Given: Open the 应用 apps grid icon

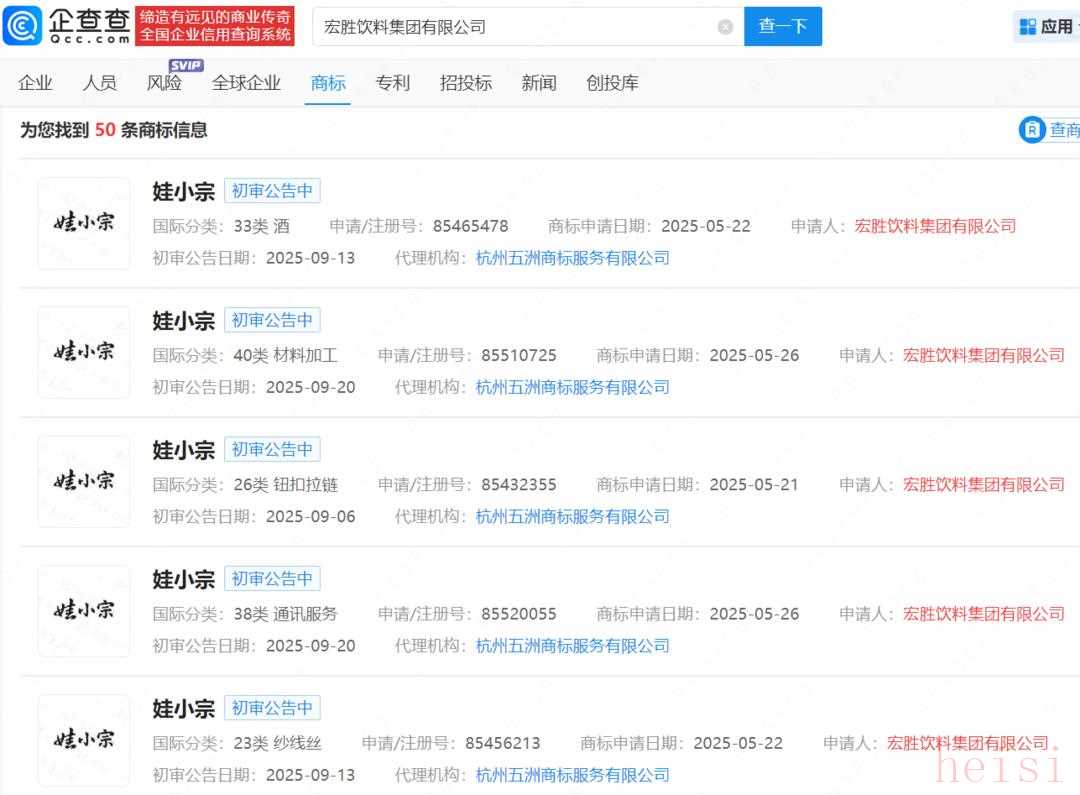Looking at the screenshot, I should (x=1027, y=27).
